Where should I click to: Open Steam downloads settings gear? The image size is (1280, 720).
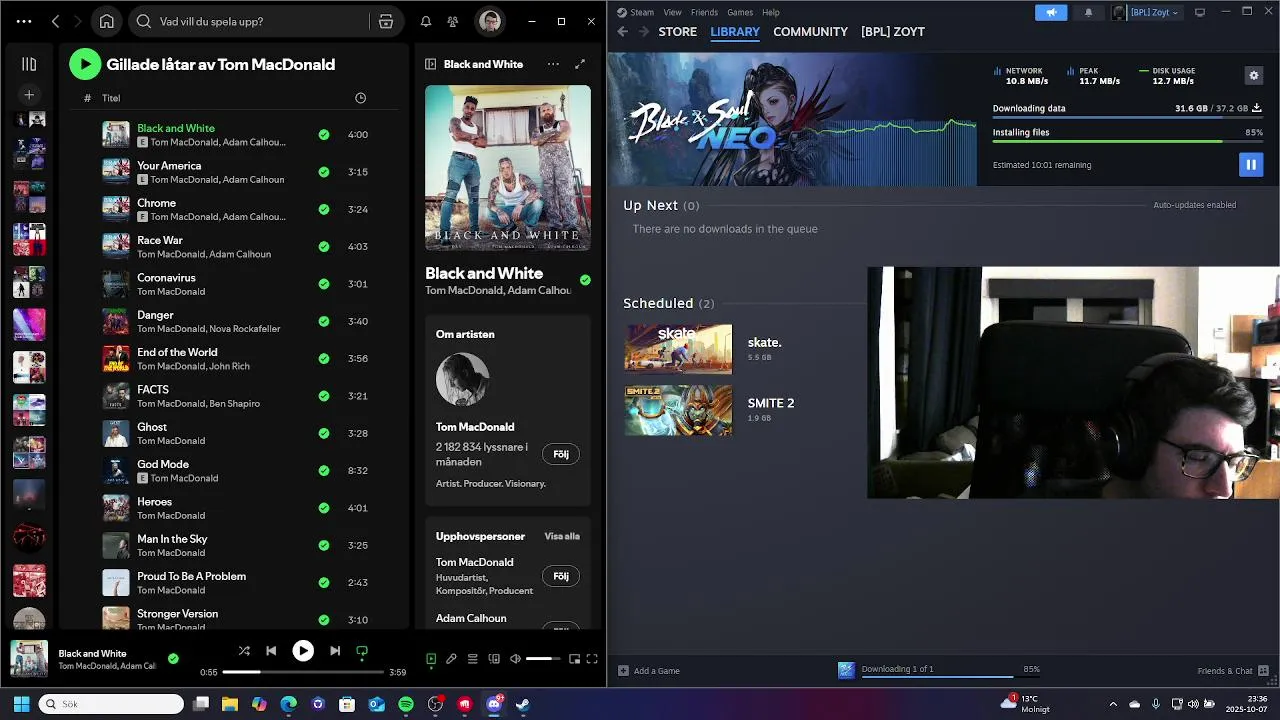click(x=1254, y=75)
